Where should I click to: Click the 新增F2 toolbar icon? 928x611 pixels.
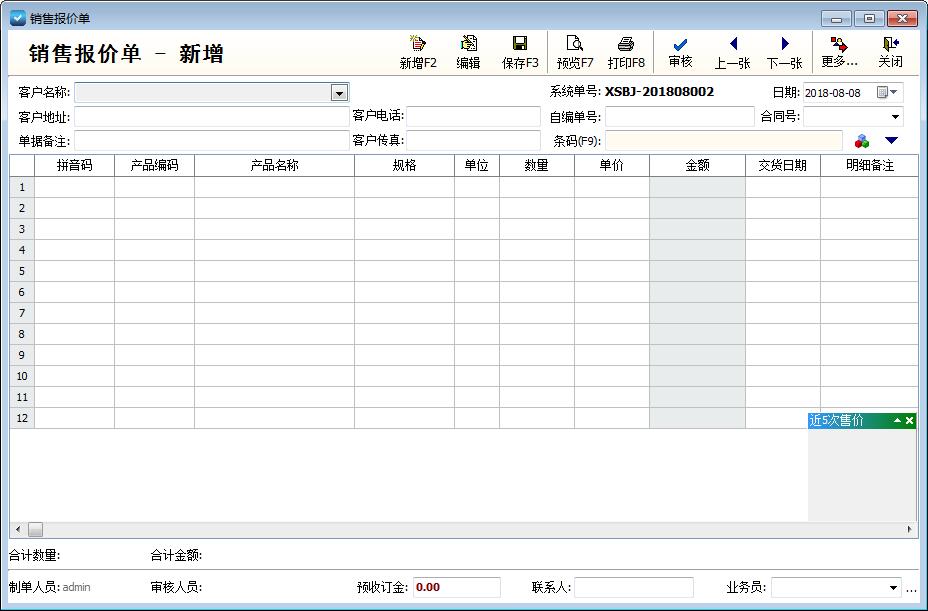418,52
